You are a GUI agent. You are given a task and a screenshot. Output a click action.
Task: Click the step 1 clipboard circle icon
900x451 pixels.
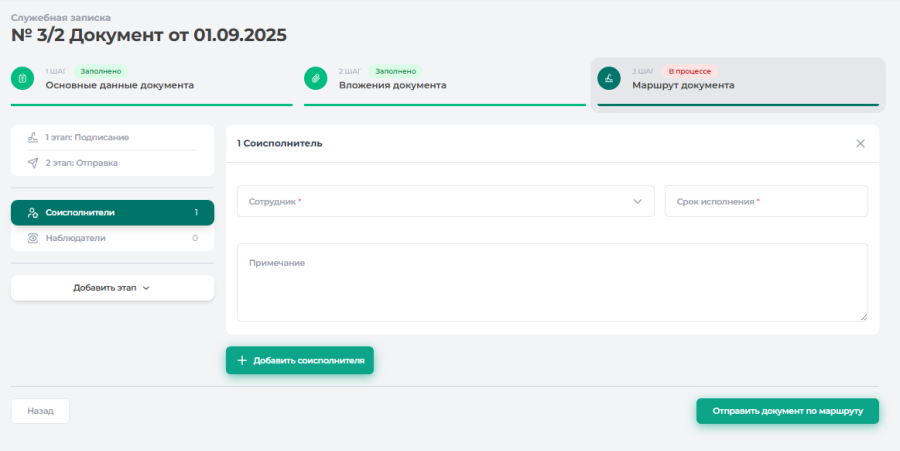[22, 78]
